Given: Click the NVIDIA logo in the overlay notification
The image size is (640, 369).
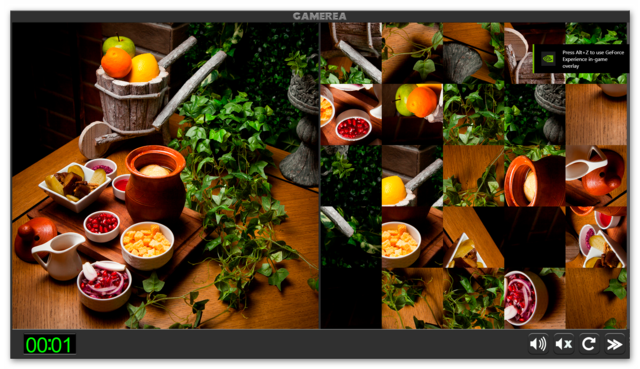Looking at the screenshot, I should click(549, 59).
